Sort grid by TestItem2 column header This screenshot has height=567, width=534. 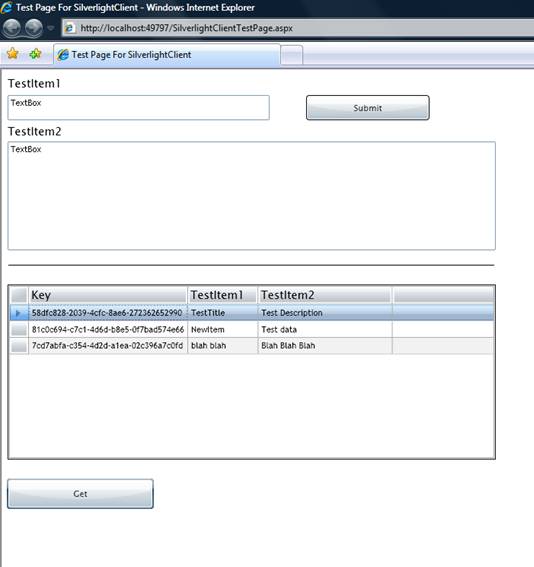point(325,295)
